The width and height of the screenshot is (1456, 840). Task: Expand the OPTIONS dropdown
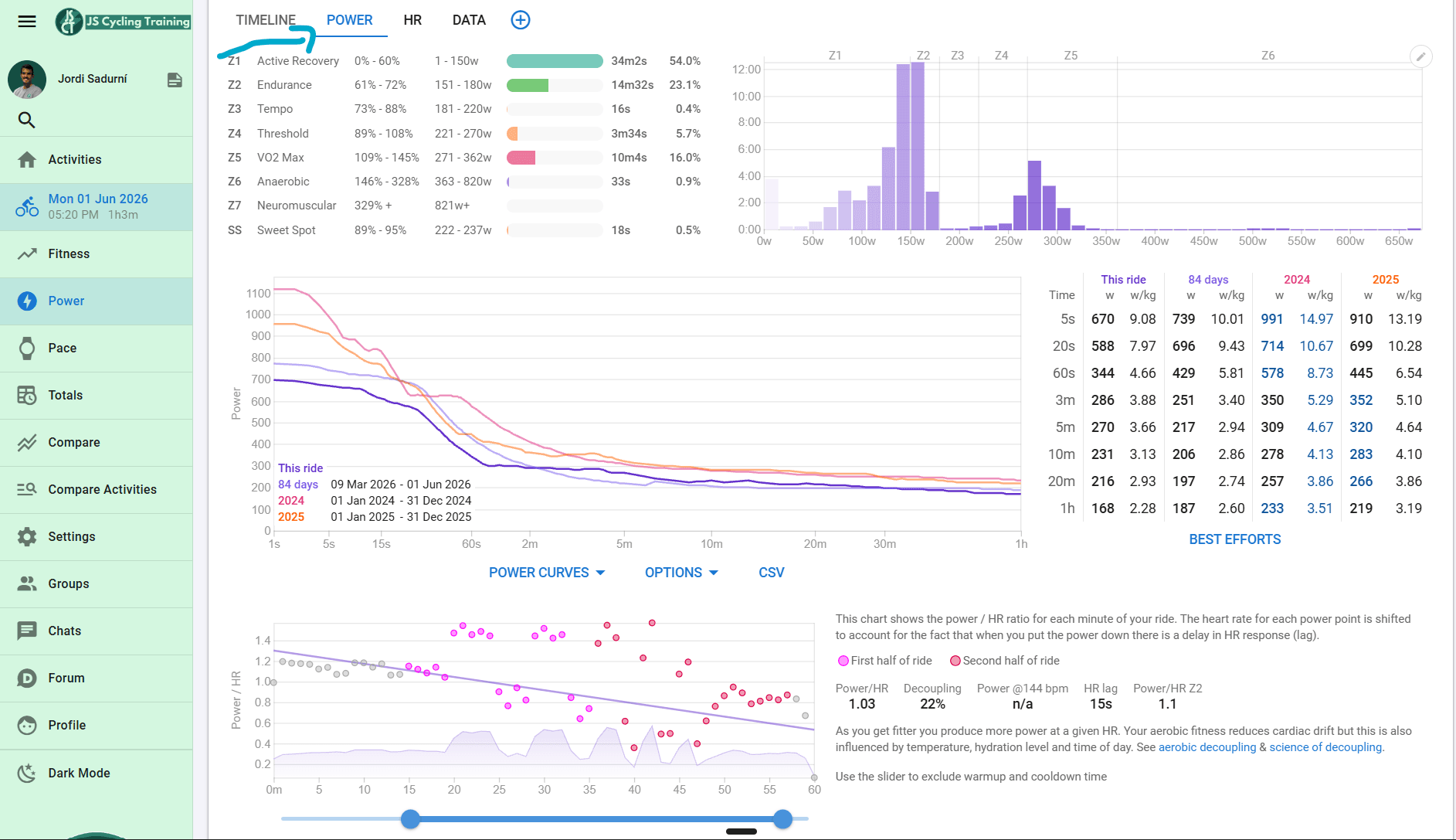681,573
